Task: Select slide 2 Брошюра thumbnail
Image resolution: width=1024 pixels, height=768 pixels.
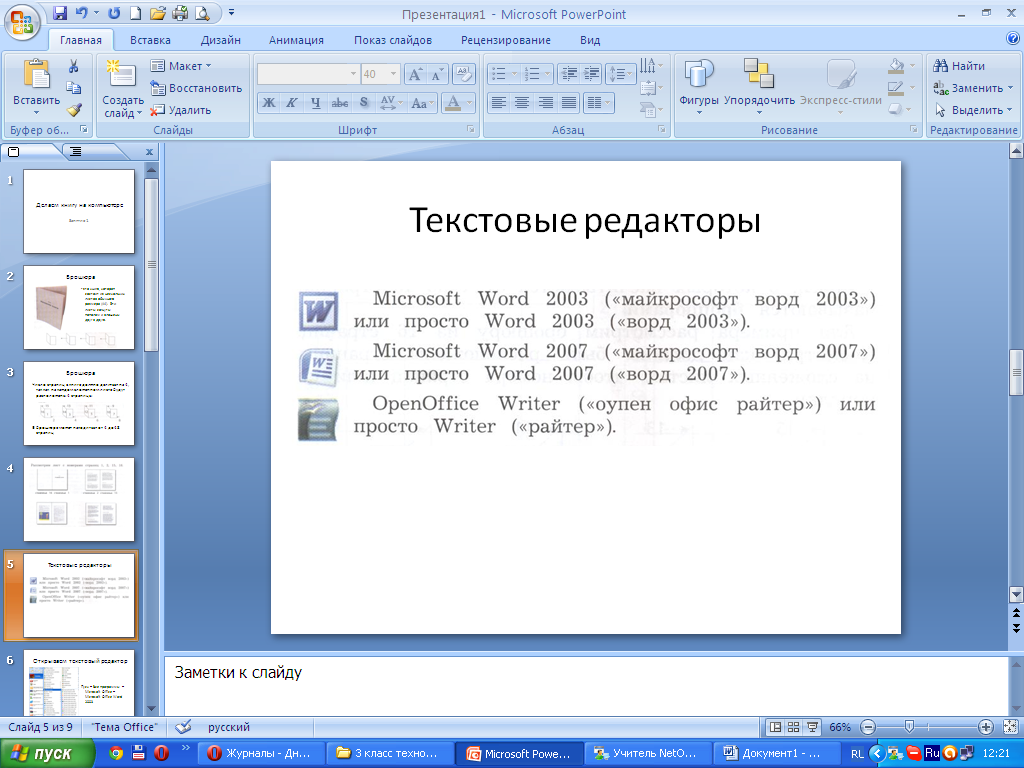Action: (79, 307)
